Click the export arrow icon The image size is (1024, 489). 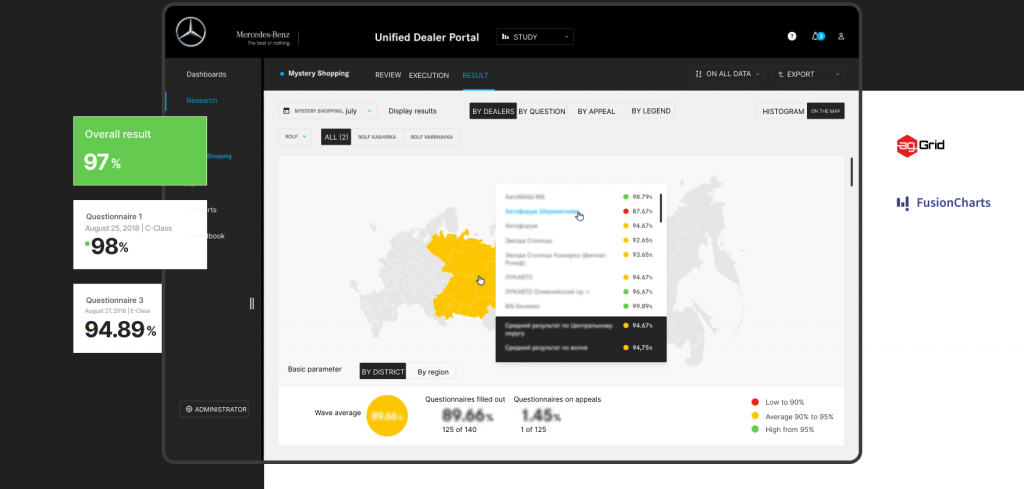[x=780, y=74]
